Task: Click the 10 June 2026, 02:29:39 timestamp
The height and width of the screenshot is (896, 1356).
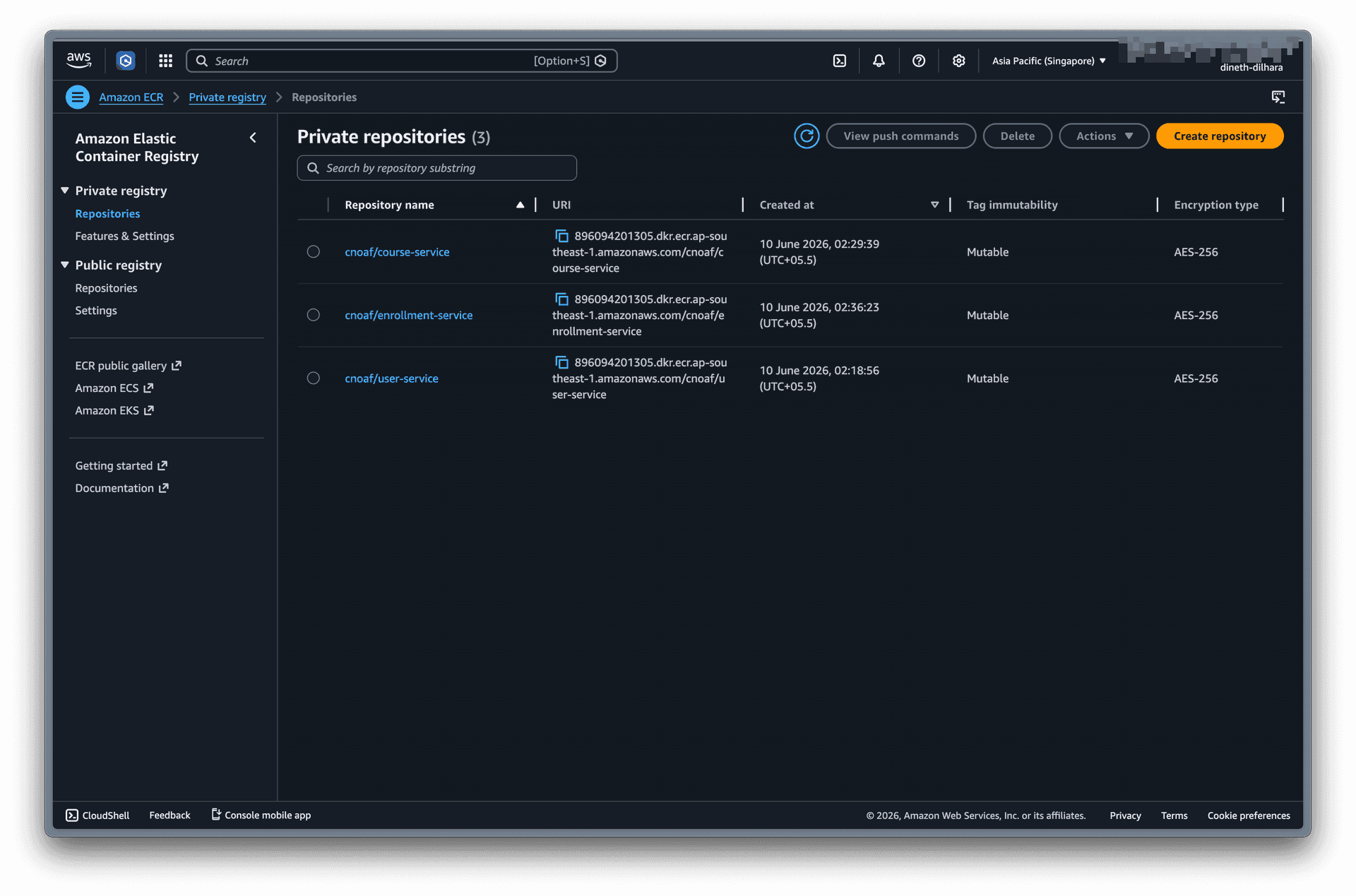Action: [x=819, y=244]
